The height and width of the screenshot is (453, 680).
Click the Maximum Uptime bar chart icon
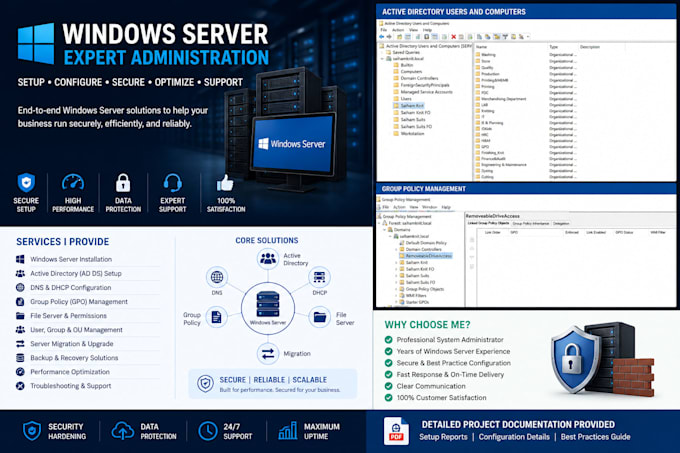tap(288, 431)
